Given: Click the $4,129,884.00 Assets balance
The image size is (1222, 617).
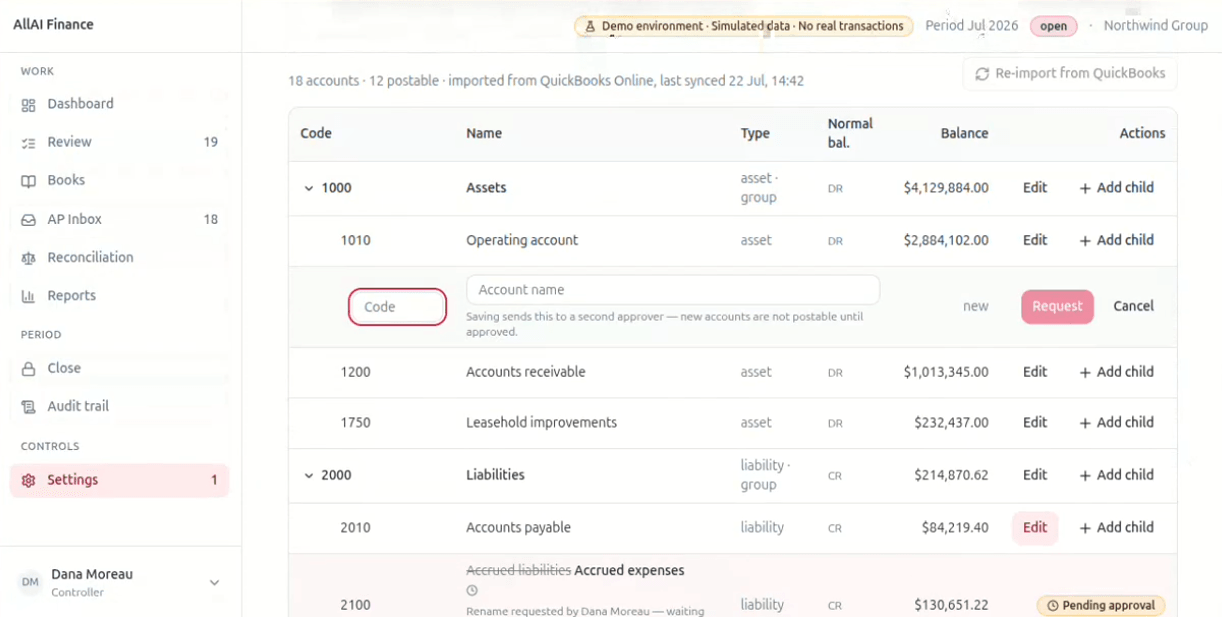Looking at the screenshot, I should coord(946,188).
